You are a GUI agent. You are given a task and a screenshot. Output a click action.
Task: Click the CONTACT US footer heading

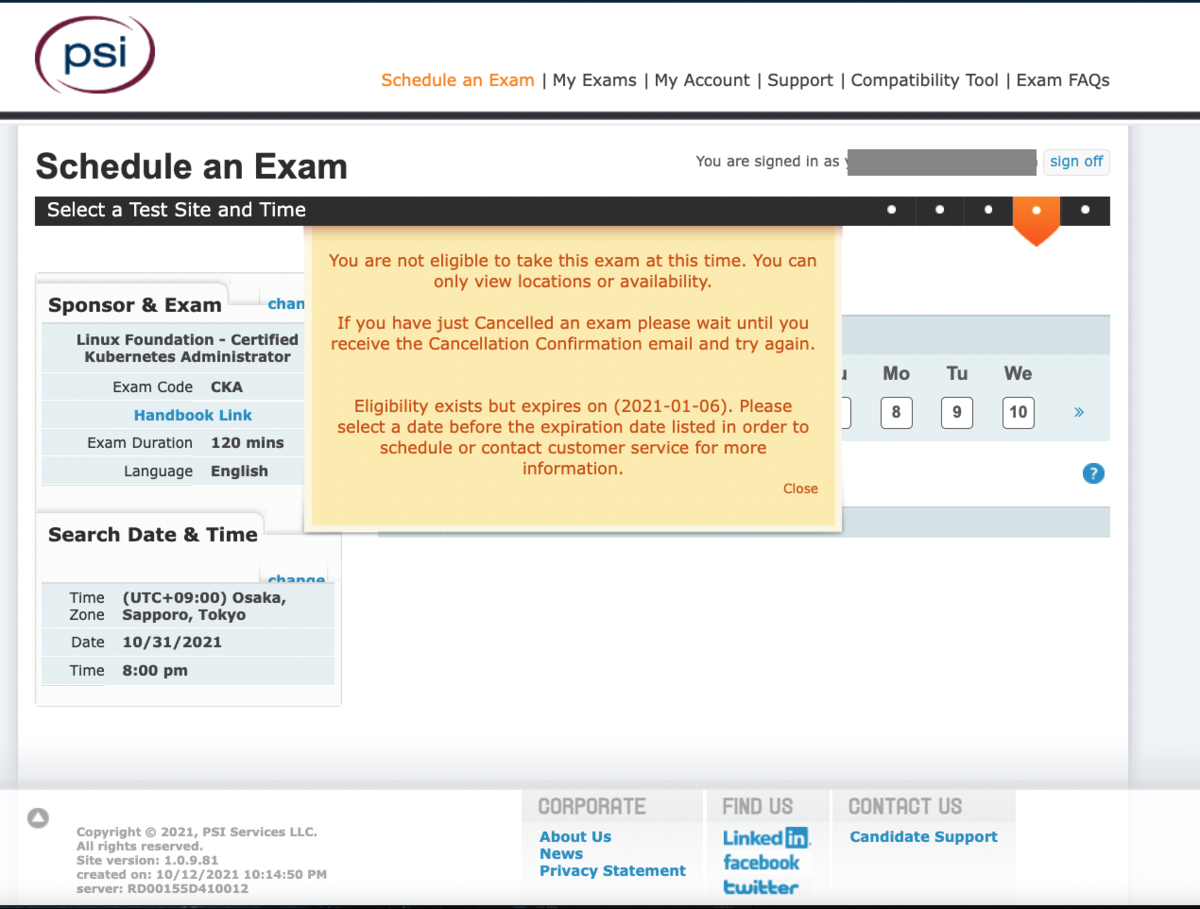[x=905, y=806]
